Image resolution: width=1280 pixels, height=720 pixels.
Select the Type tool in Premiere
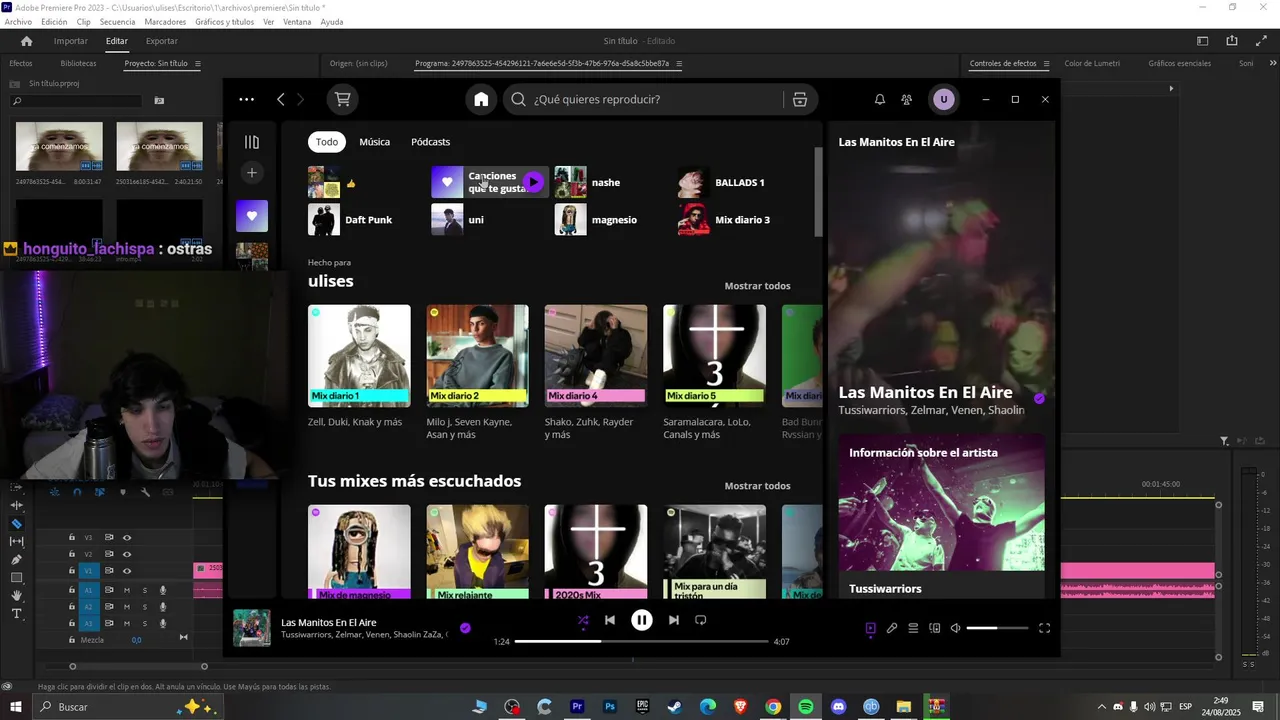pos(16,614)
